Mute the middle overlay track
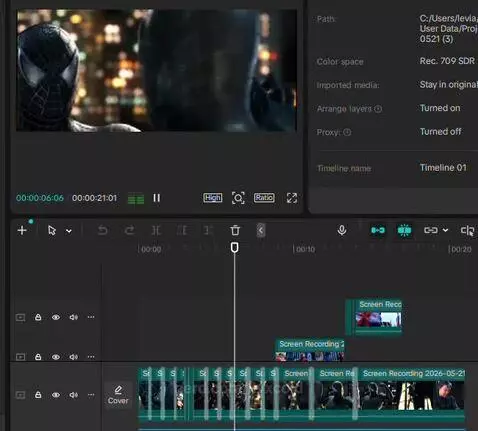Viewport: 478px width, 431px height. [x=73, y=357]
